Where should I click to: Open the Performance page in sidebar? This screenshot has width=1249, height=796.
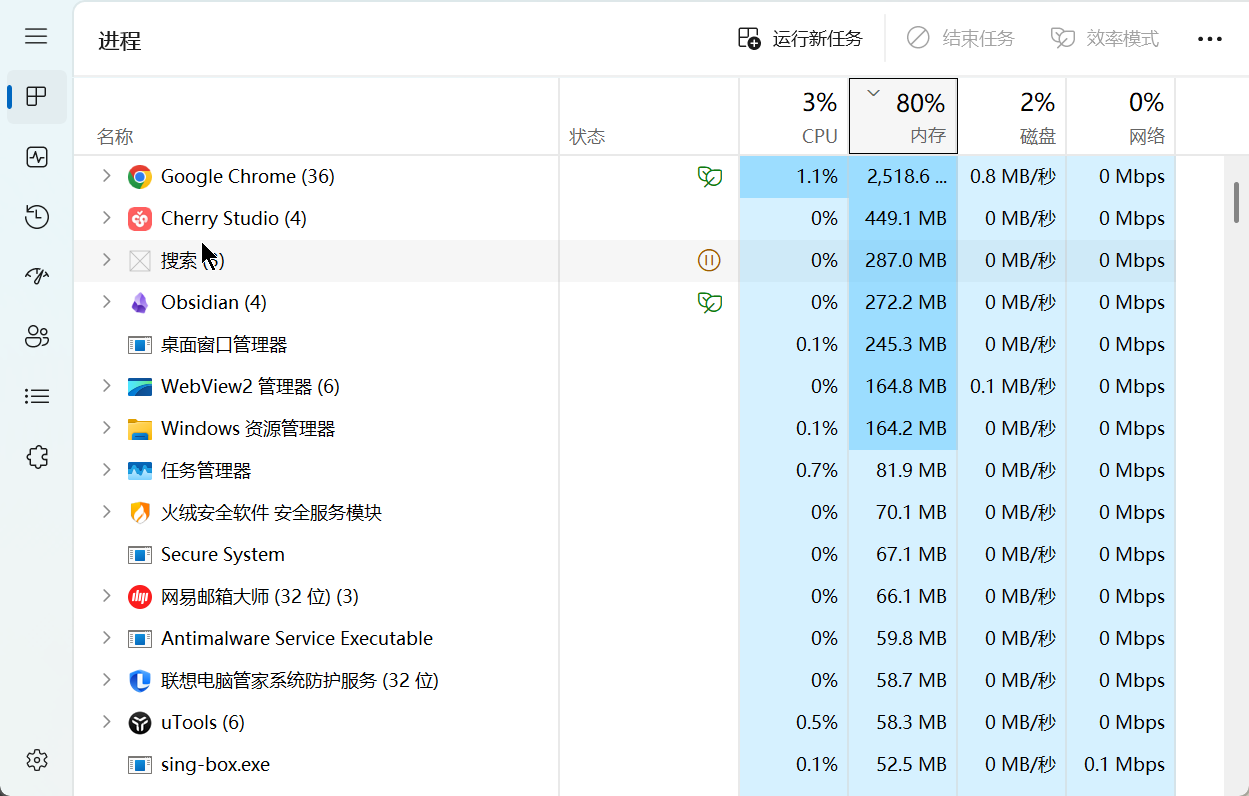click(37, 157)
